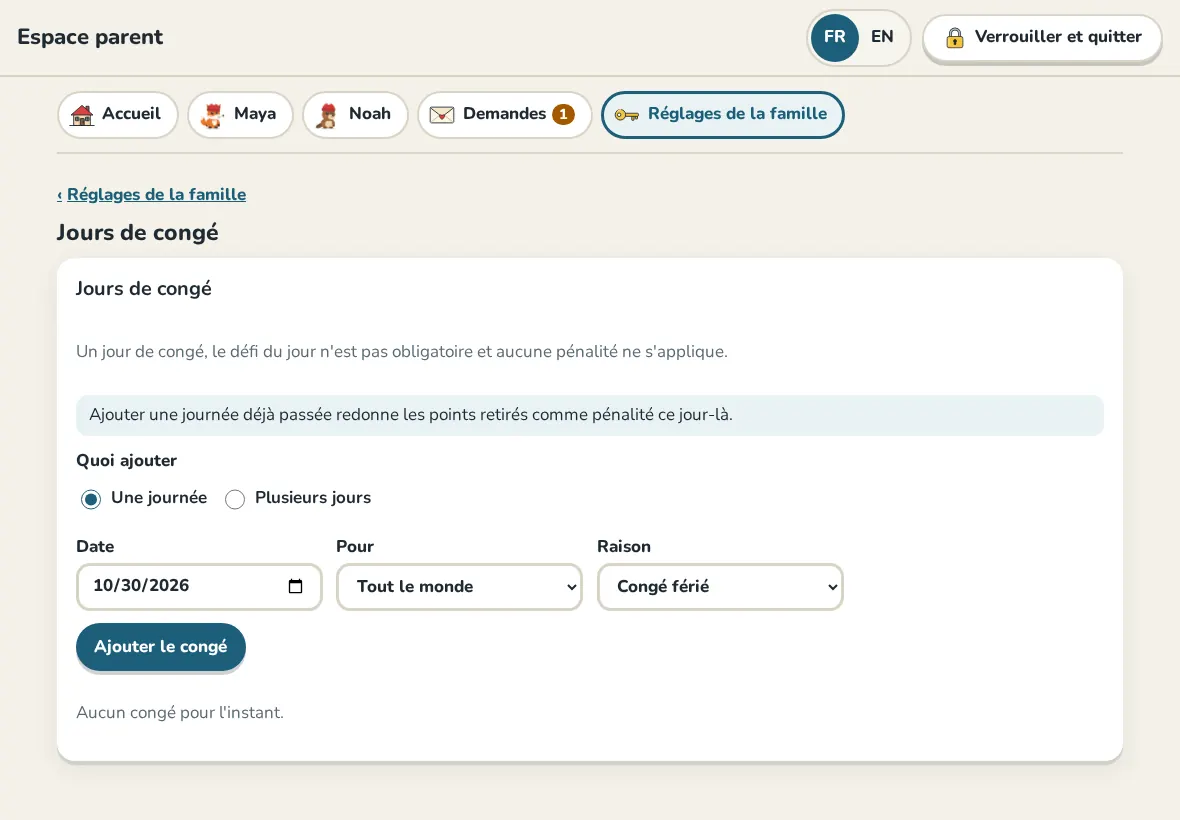1180x820 pixels.
Task: Click Maya's fox avatar icon
Action: click(213, 115)
